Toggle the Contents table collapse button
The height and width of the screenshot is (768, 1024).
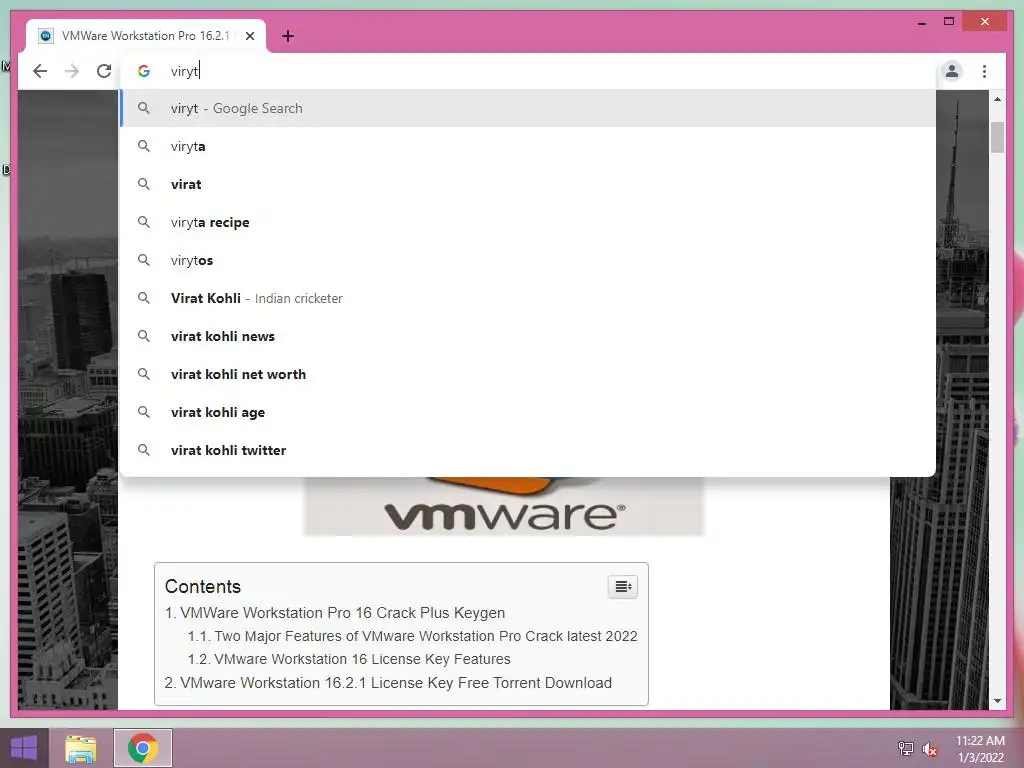point(622,586)
